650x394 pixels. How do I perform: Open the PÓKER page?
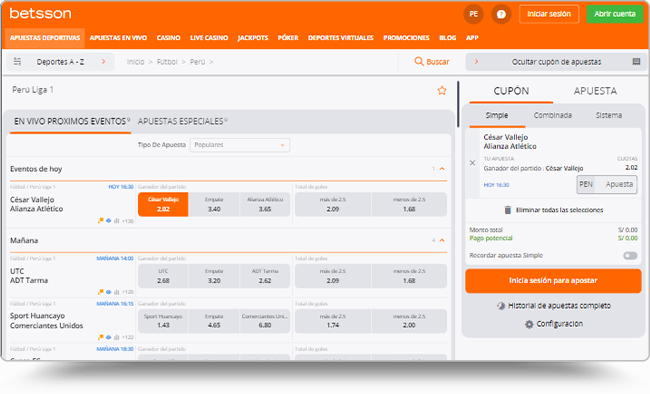click(288, 38)
